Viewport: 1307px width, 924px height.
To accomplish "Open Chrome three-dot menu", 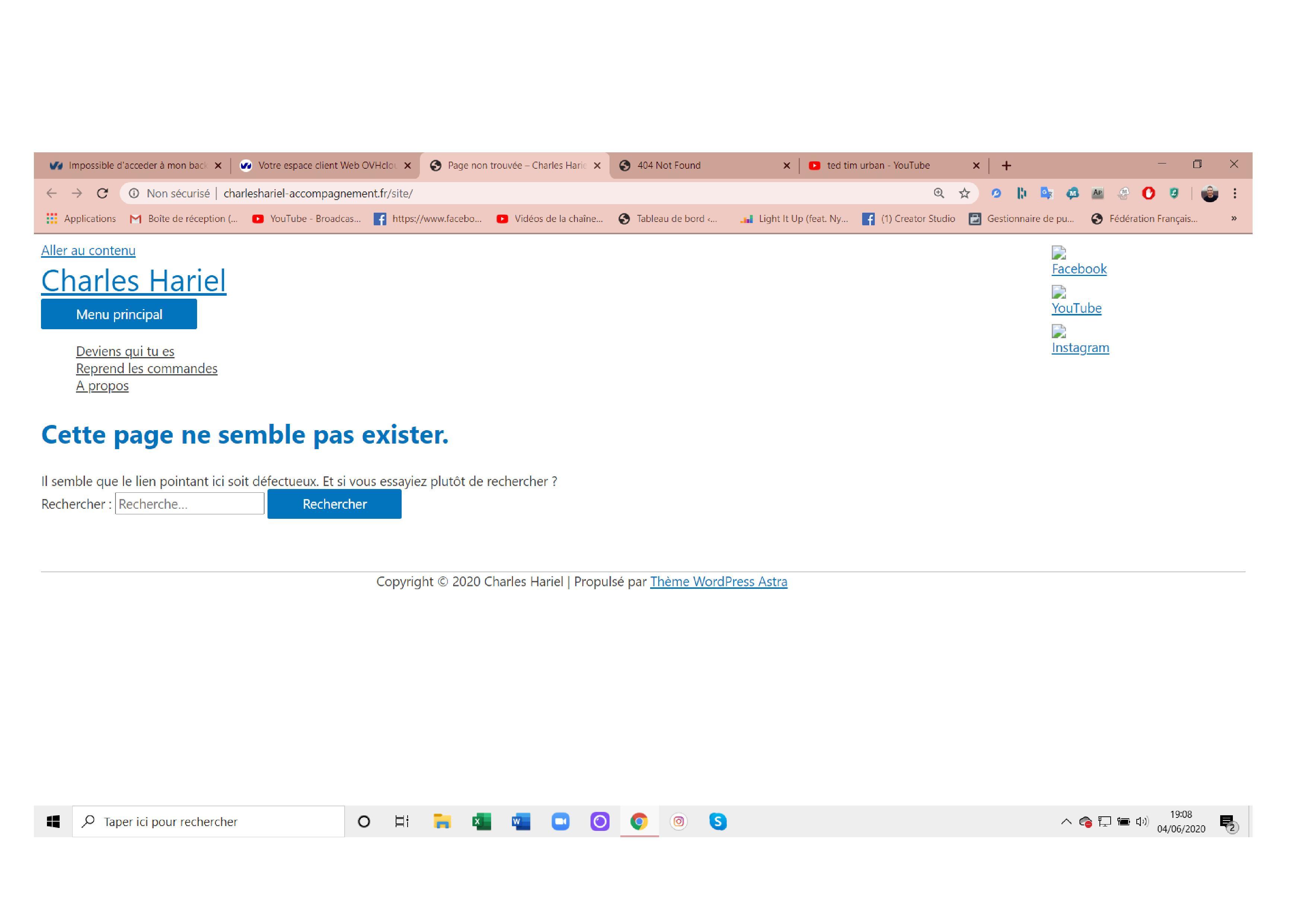I will pyautogui.click(x=1235, y=193).
